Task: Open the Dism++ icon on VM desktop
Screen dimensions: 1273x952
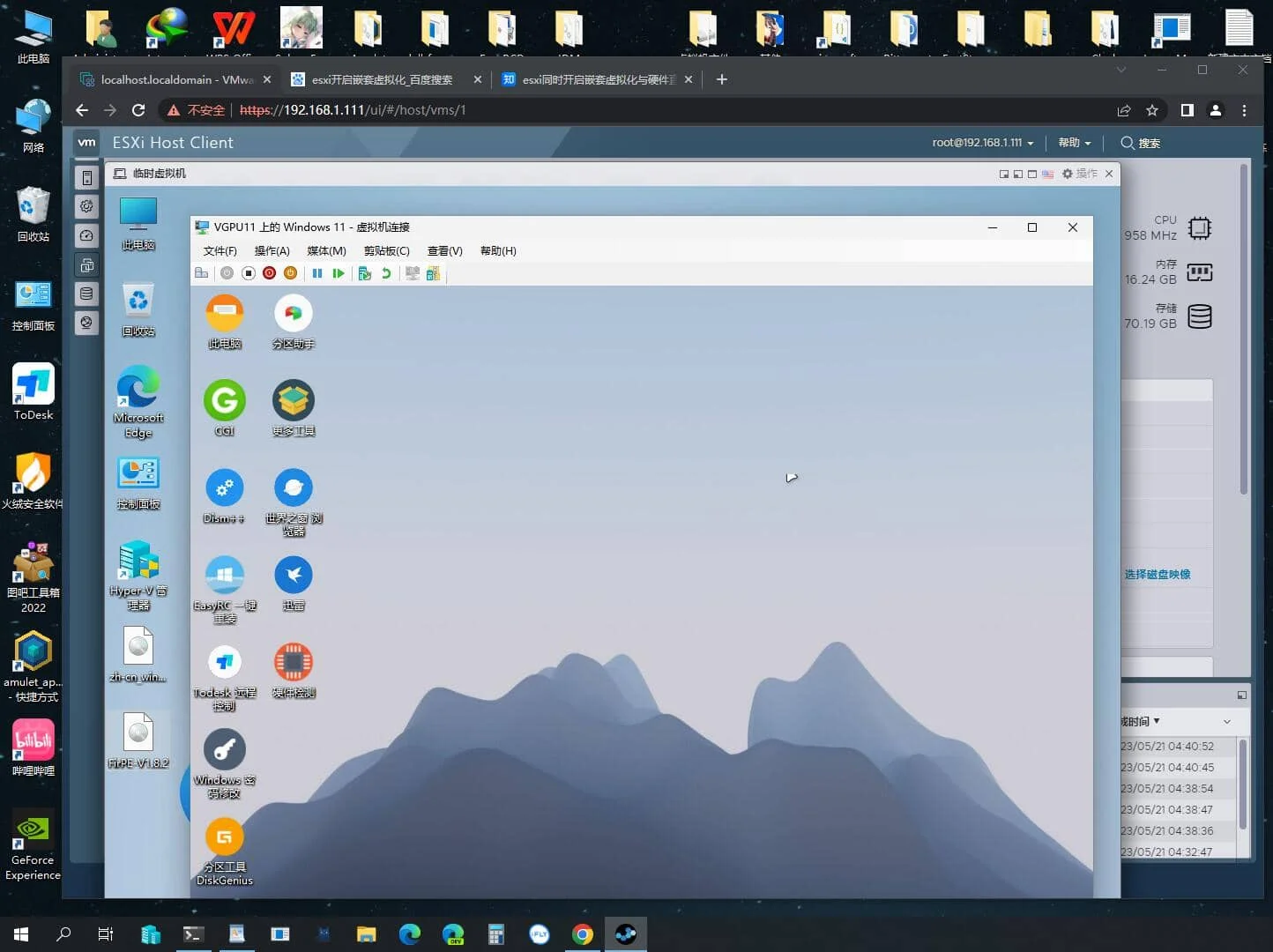Action: pos(225,489)
